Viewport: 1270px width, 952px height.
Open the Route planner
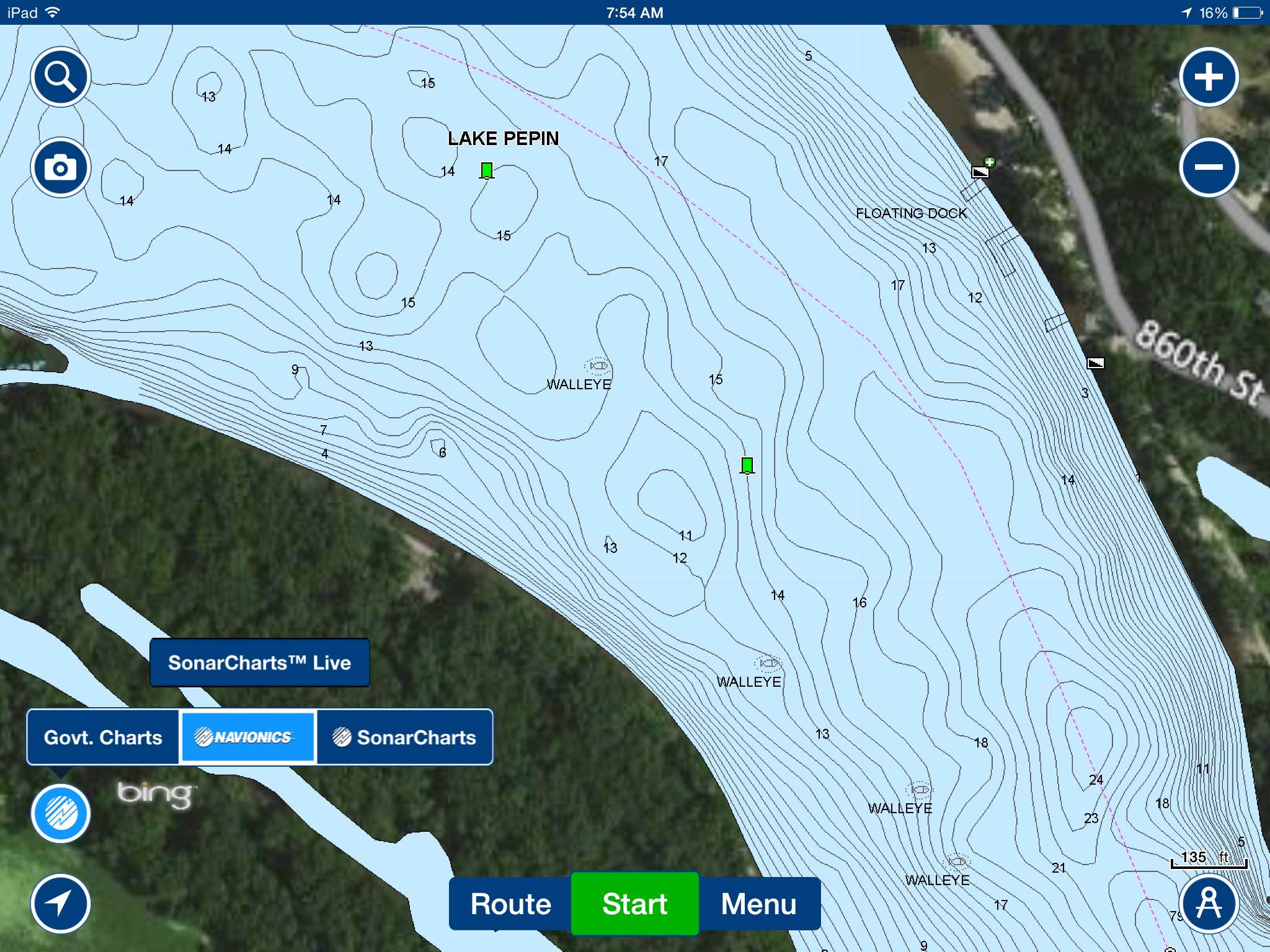tap(510, 904)
